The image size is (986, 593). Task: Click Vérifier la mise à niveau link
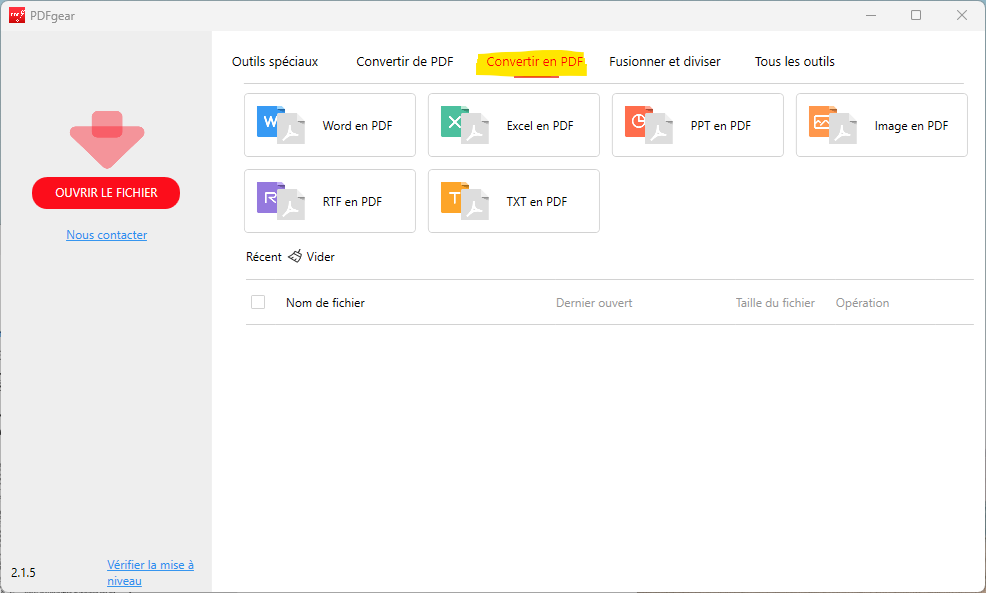click(x=150, y=573)
